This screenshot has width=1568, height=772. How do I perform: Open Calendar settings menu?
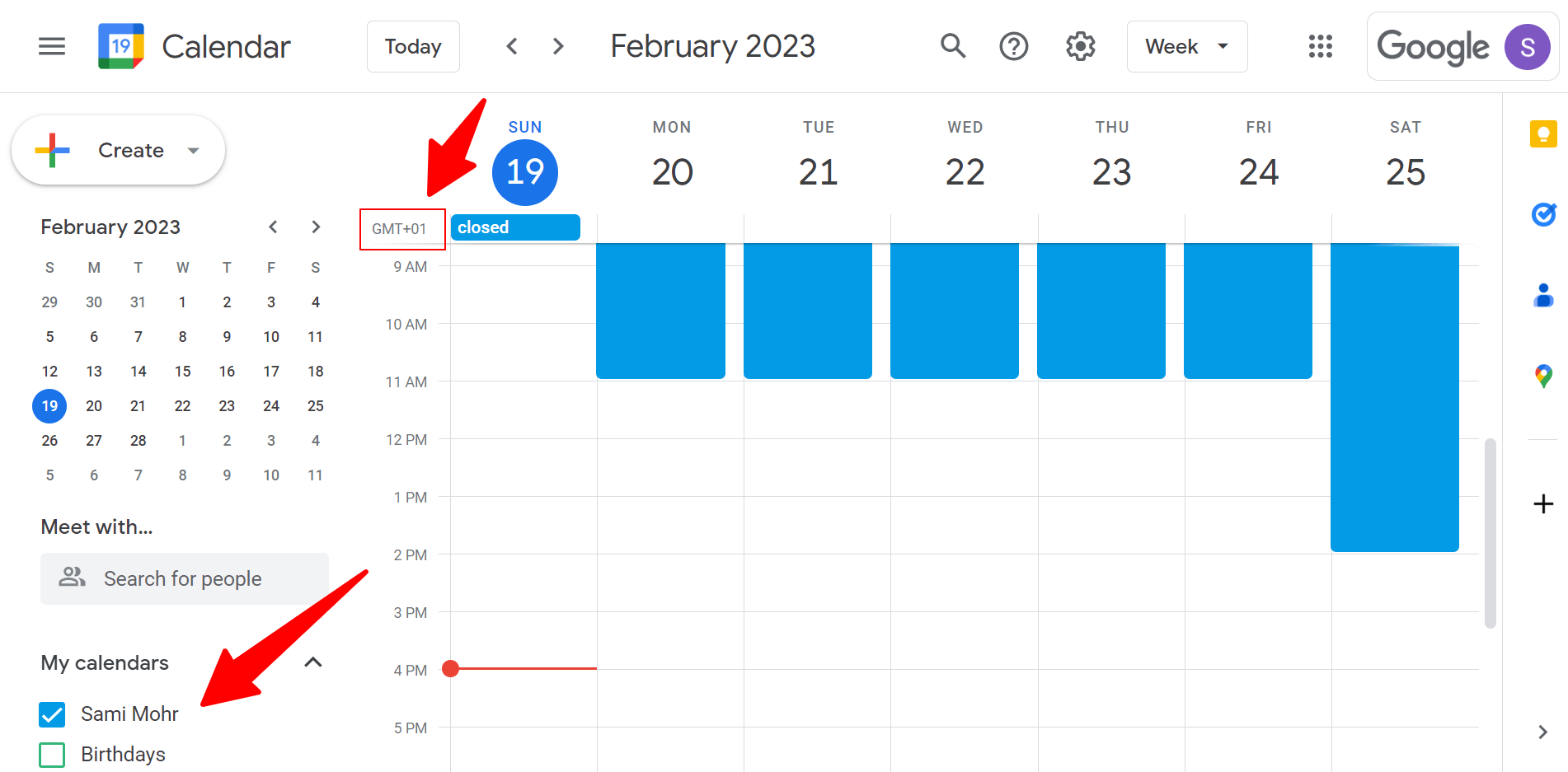[x=1080, y=46]
